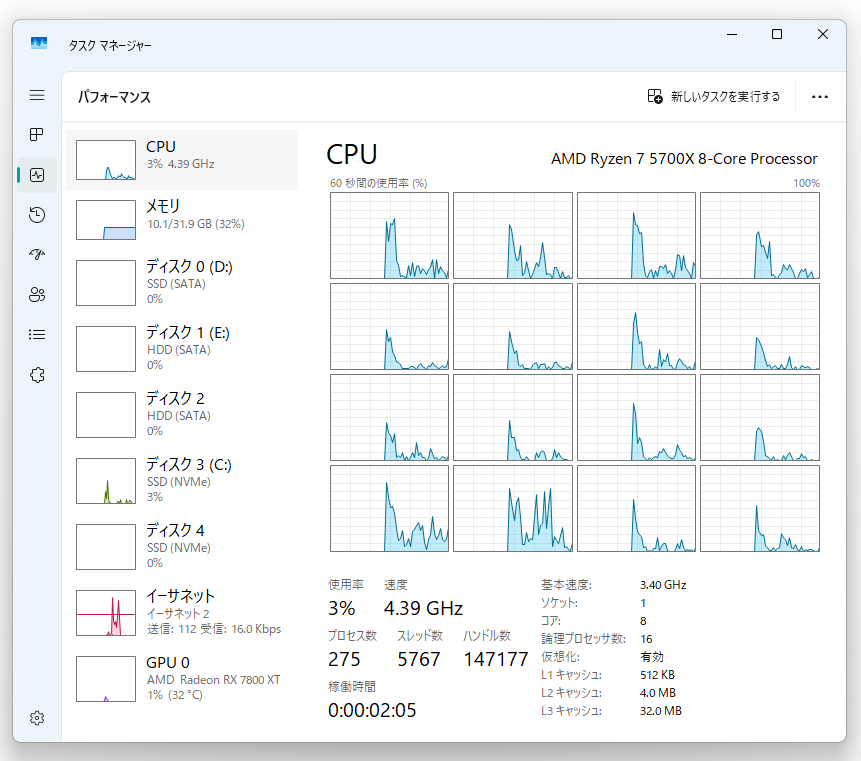Maximize the Task Manager window
861x761 pixels.
(777, 34)
